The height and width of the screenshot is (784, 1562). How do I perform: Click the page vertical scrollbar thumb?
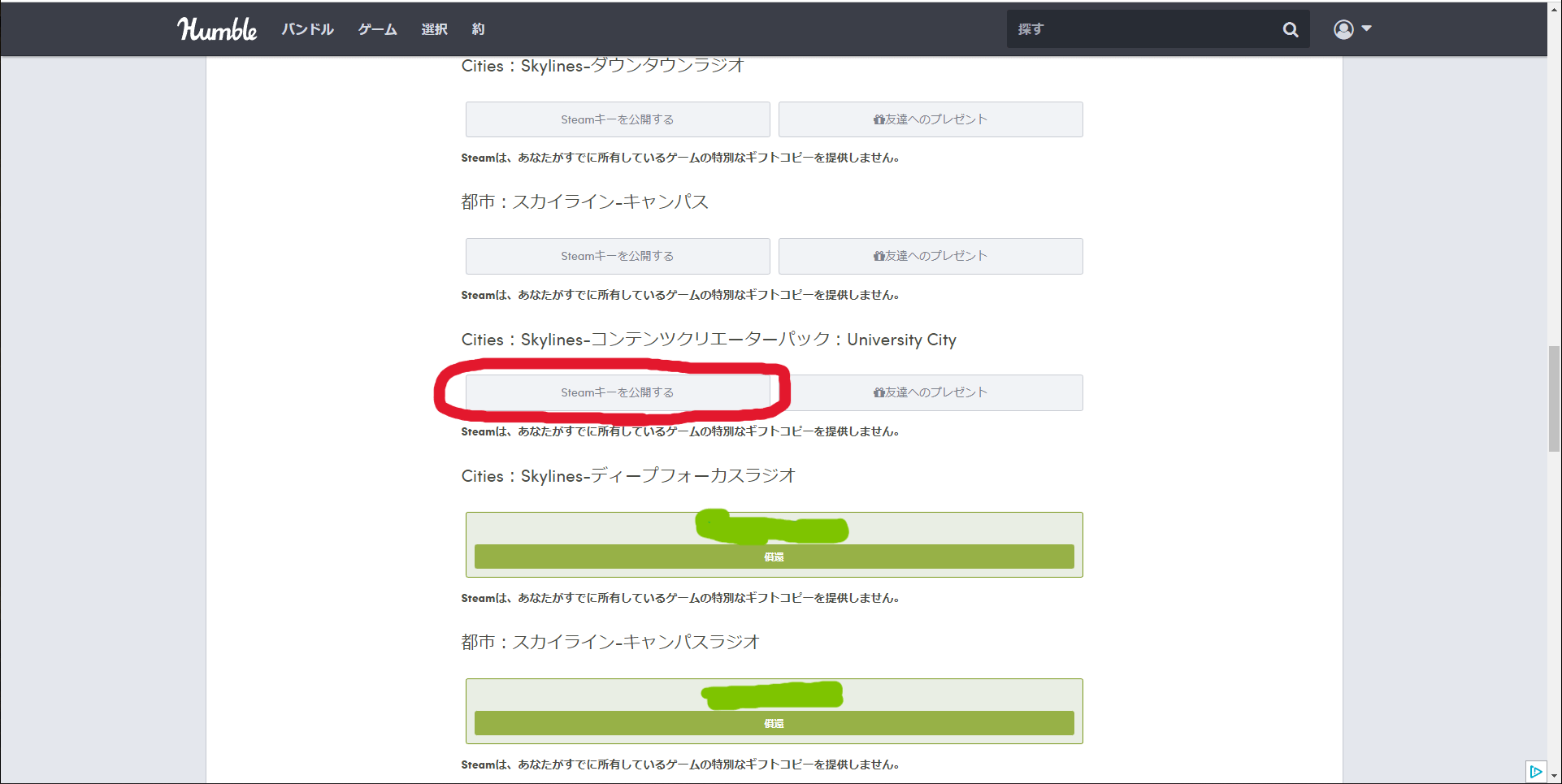1554,398
